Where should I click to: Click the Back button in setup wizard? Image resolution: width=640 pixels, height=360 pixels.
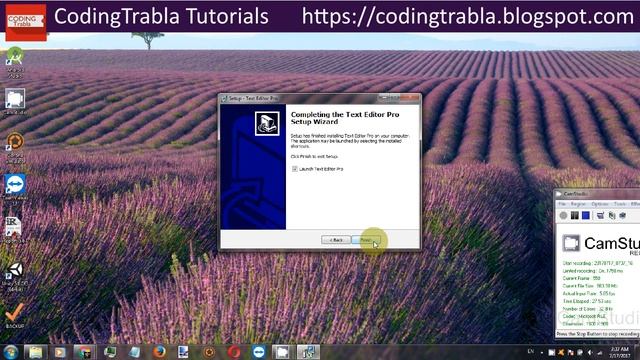336,240
